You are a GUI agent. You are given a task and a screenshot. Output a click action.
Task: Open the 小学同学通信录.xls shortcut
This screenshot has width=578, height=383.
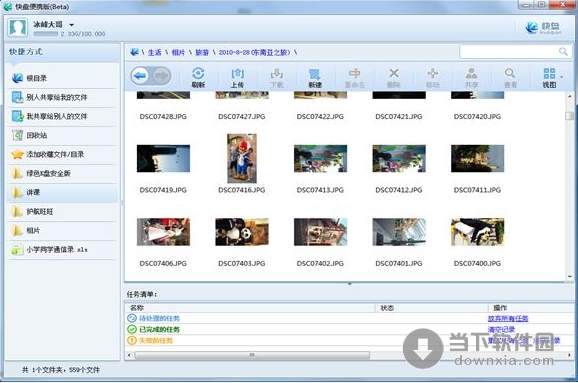[x=63, y=250]
